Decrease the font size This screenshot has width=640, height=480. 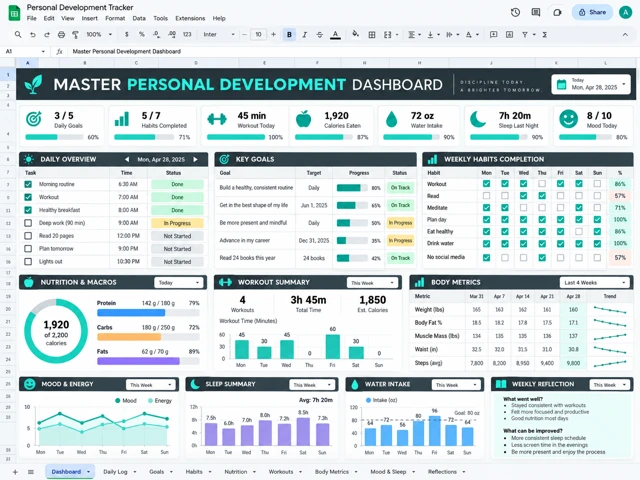[244, 35]
